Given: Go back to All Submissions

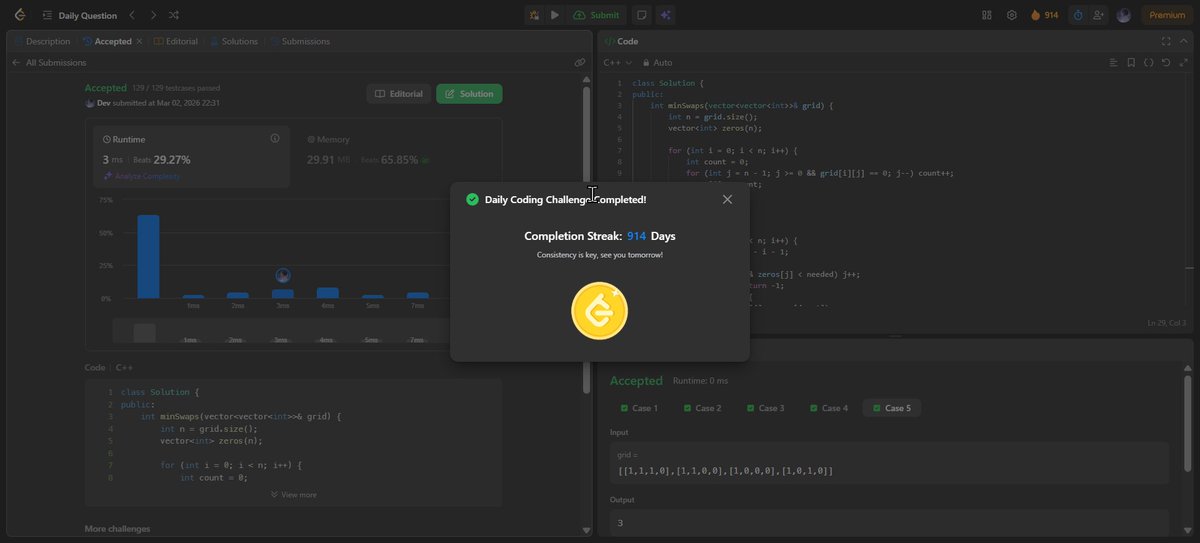Looking at the screenshot, I should 49,62.
